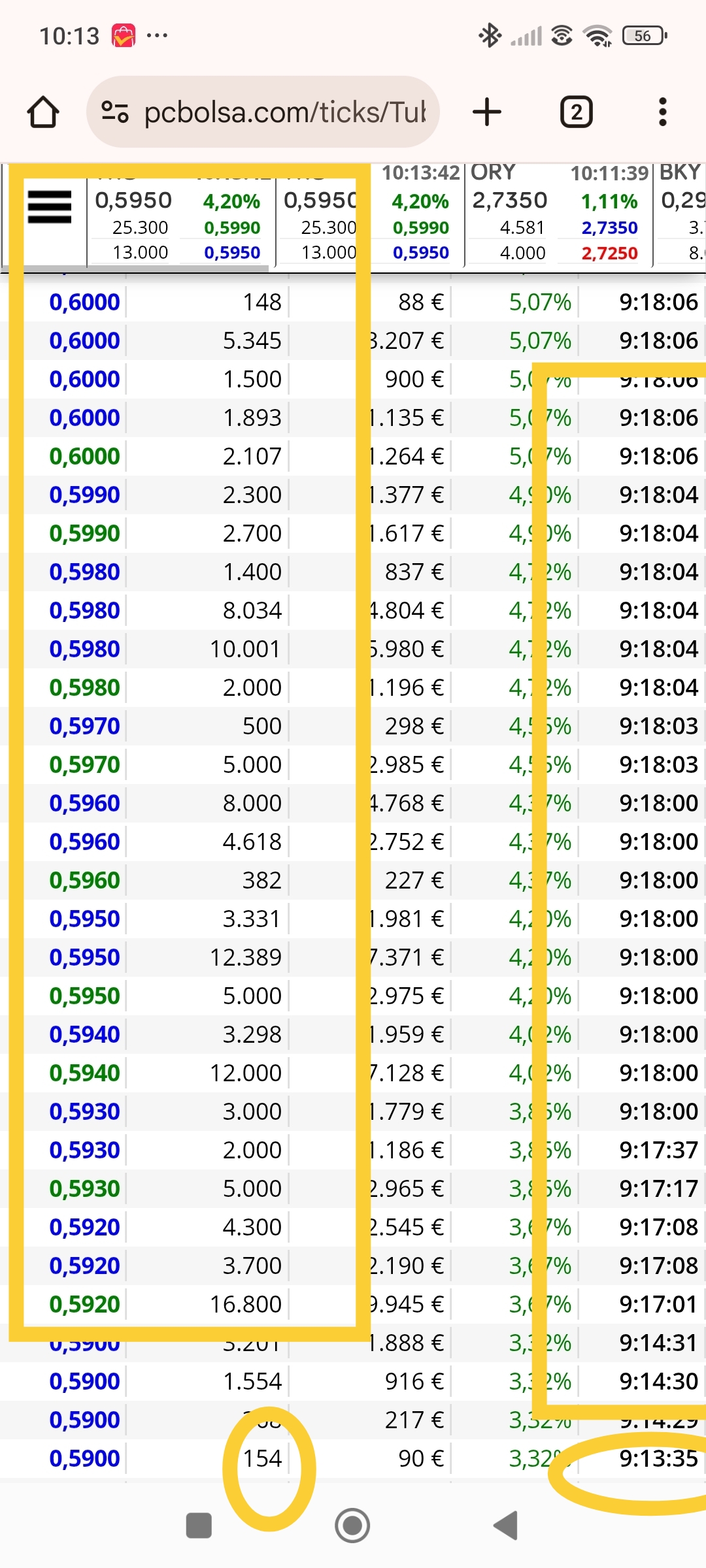Tap the Android recent apps square button

[x=199, y=1526]
